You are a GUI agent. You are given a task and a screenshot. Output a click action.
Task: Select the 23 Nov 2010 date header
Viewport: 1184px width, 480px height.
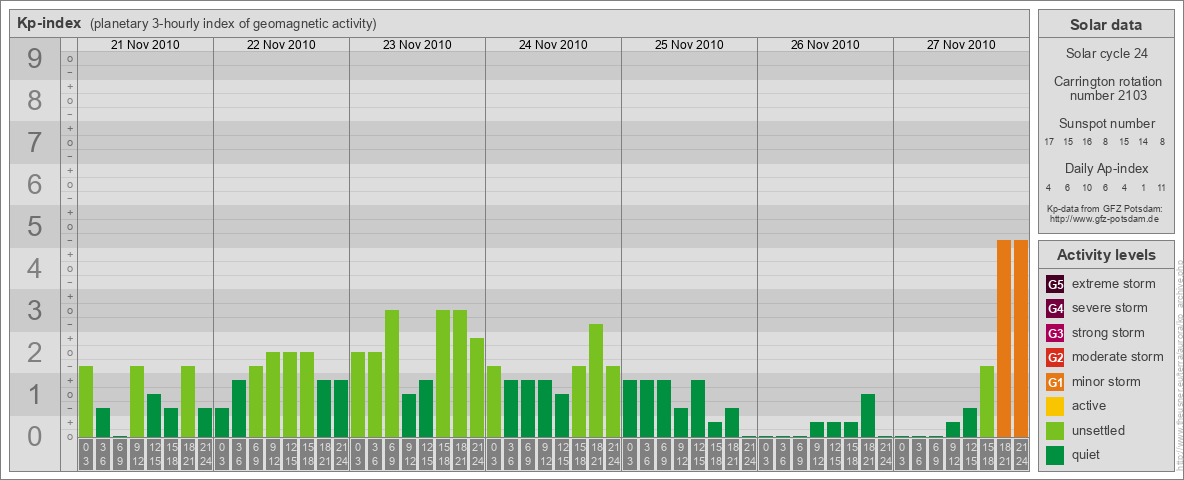coord(417,45)
